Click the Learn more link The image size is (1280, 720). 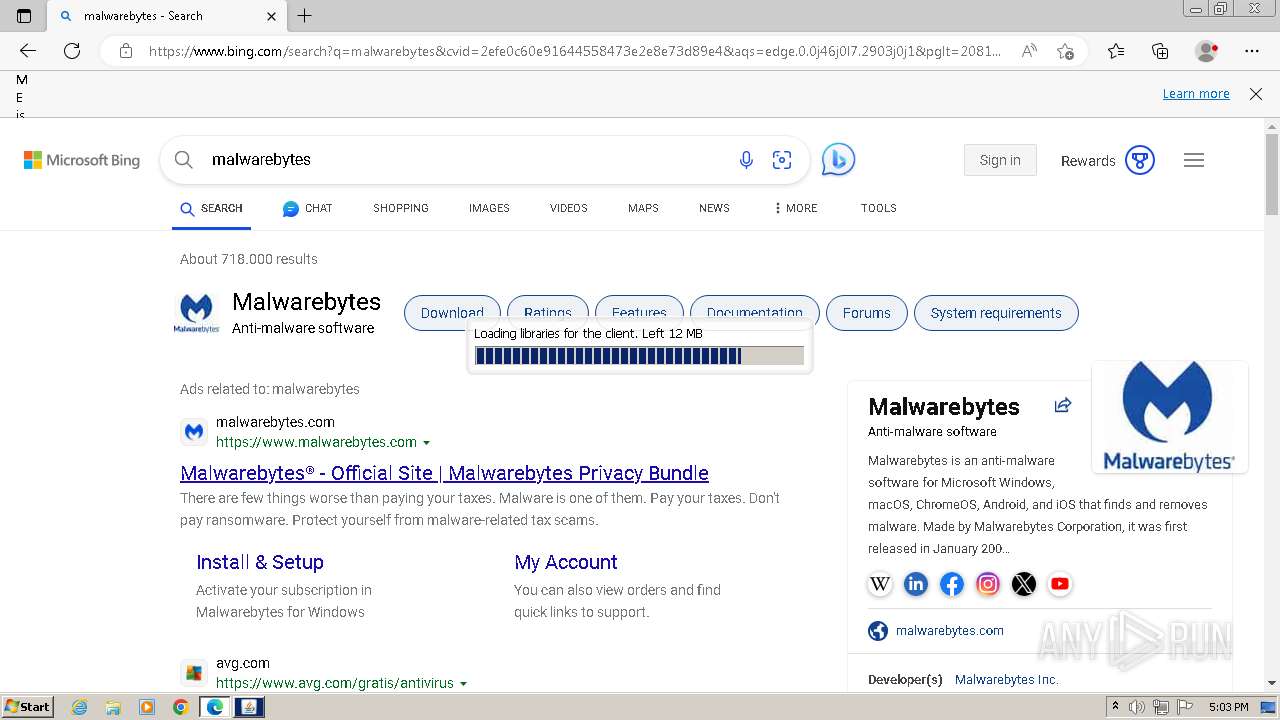point(1196,94)
